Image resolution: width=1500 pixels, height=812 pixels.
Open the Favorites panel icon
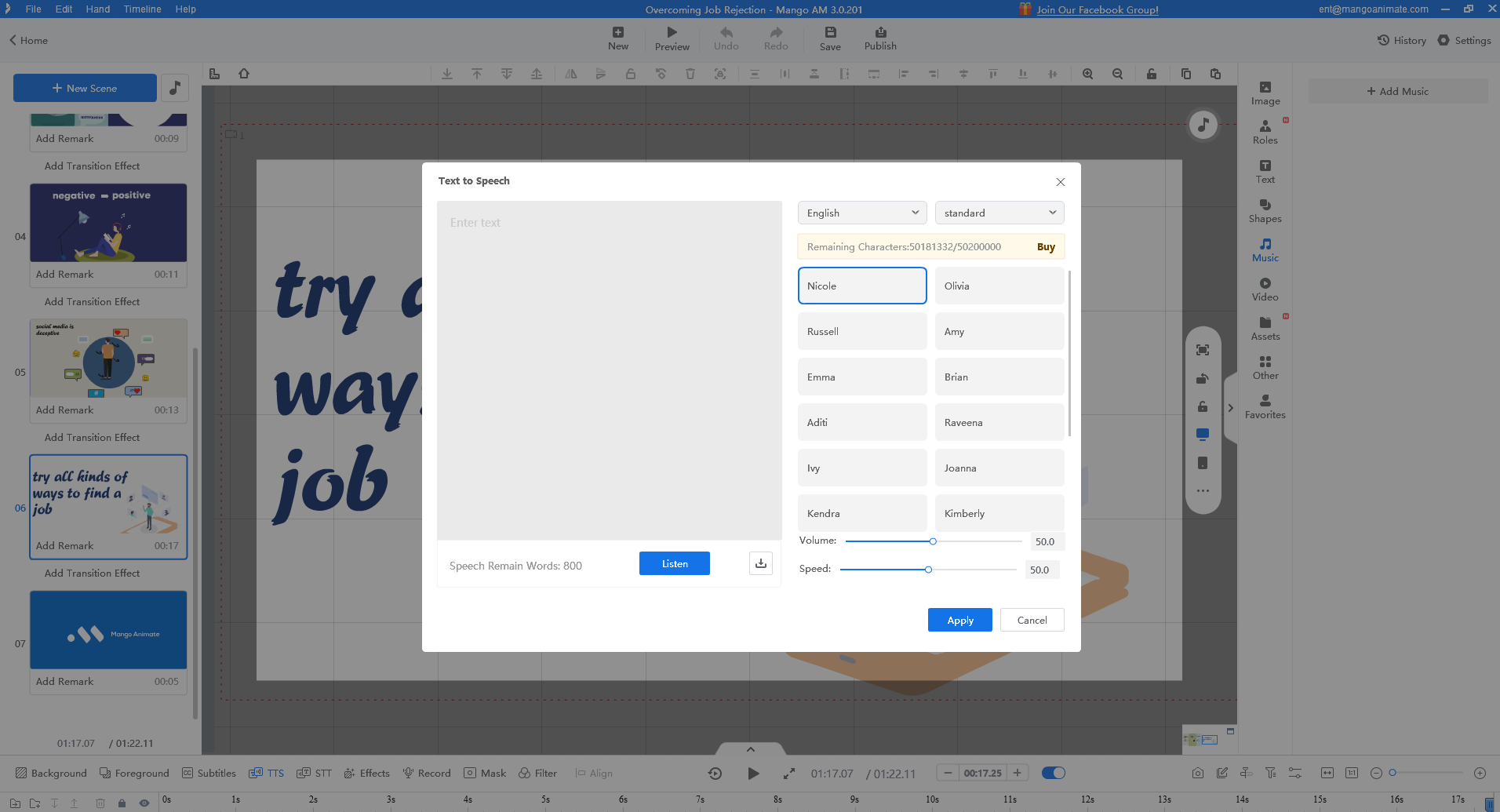click(x=1265, y=406)
